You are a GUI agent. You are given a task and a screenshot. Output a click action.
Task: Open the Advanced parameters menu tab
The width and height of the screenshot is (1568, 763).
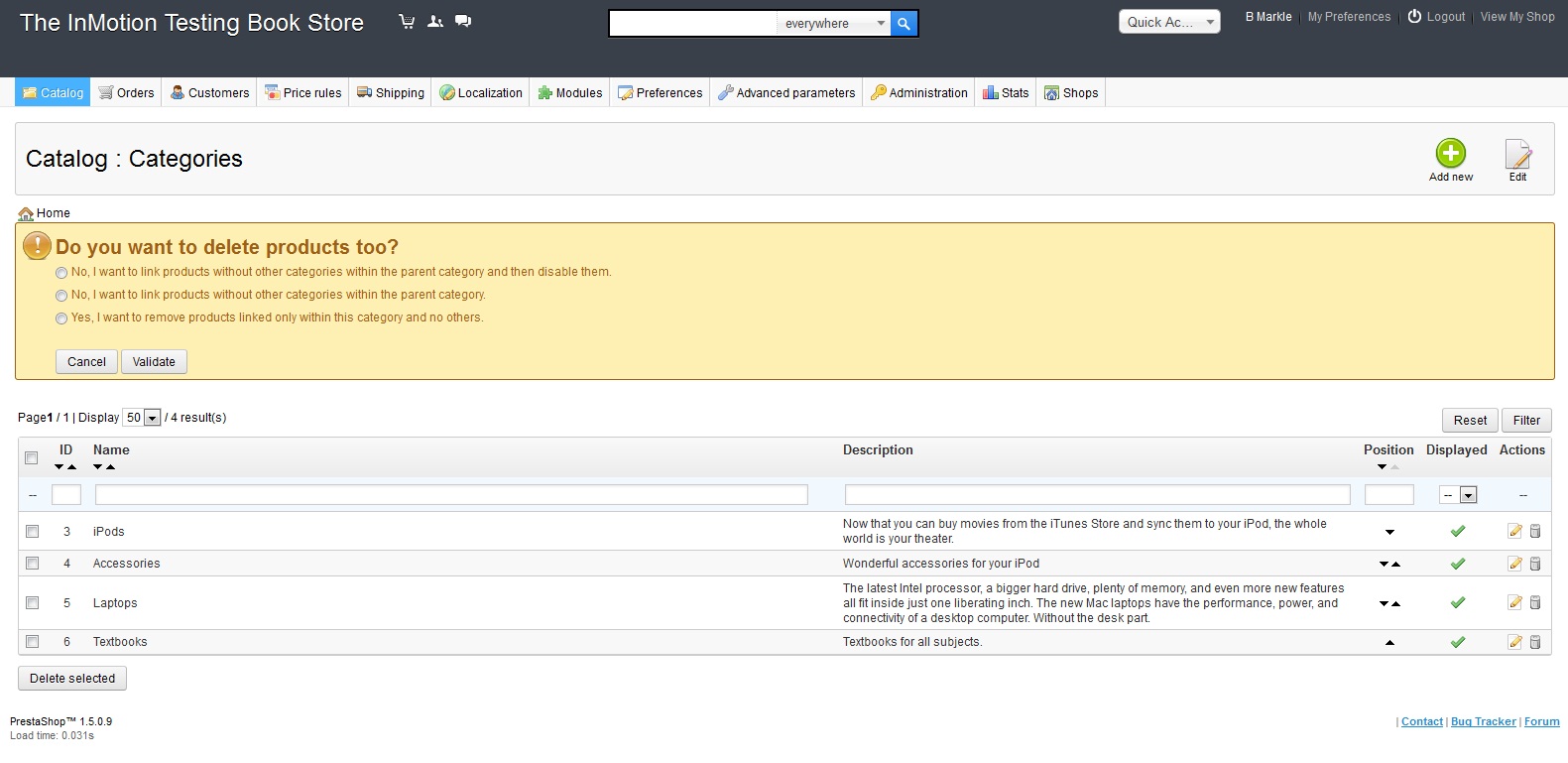click(x=786, y=92)
